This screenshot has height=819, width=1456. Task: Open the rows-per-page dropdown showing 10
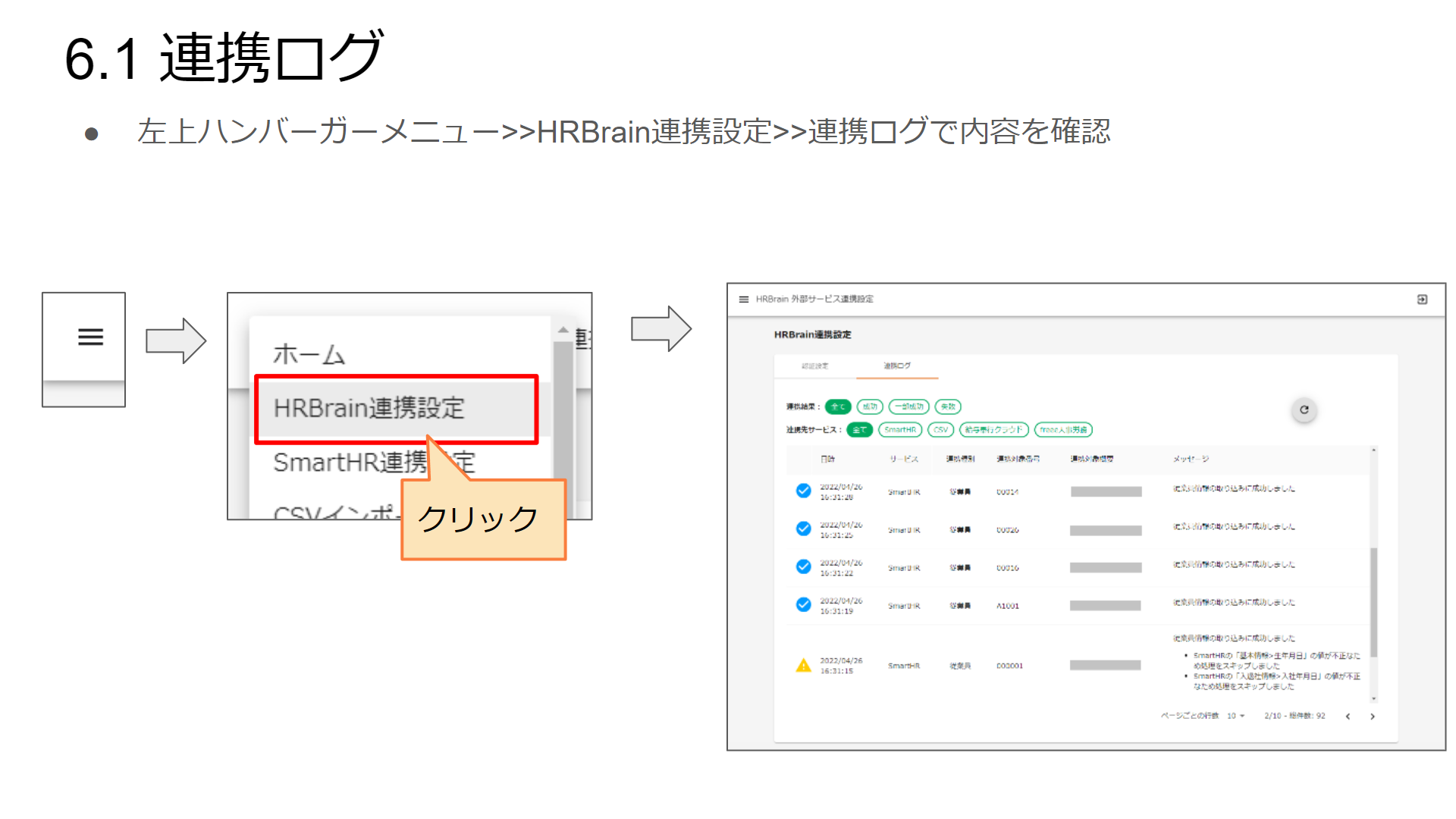(x=1236, y=716)
